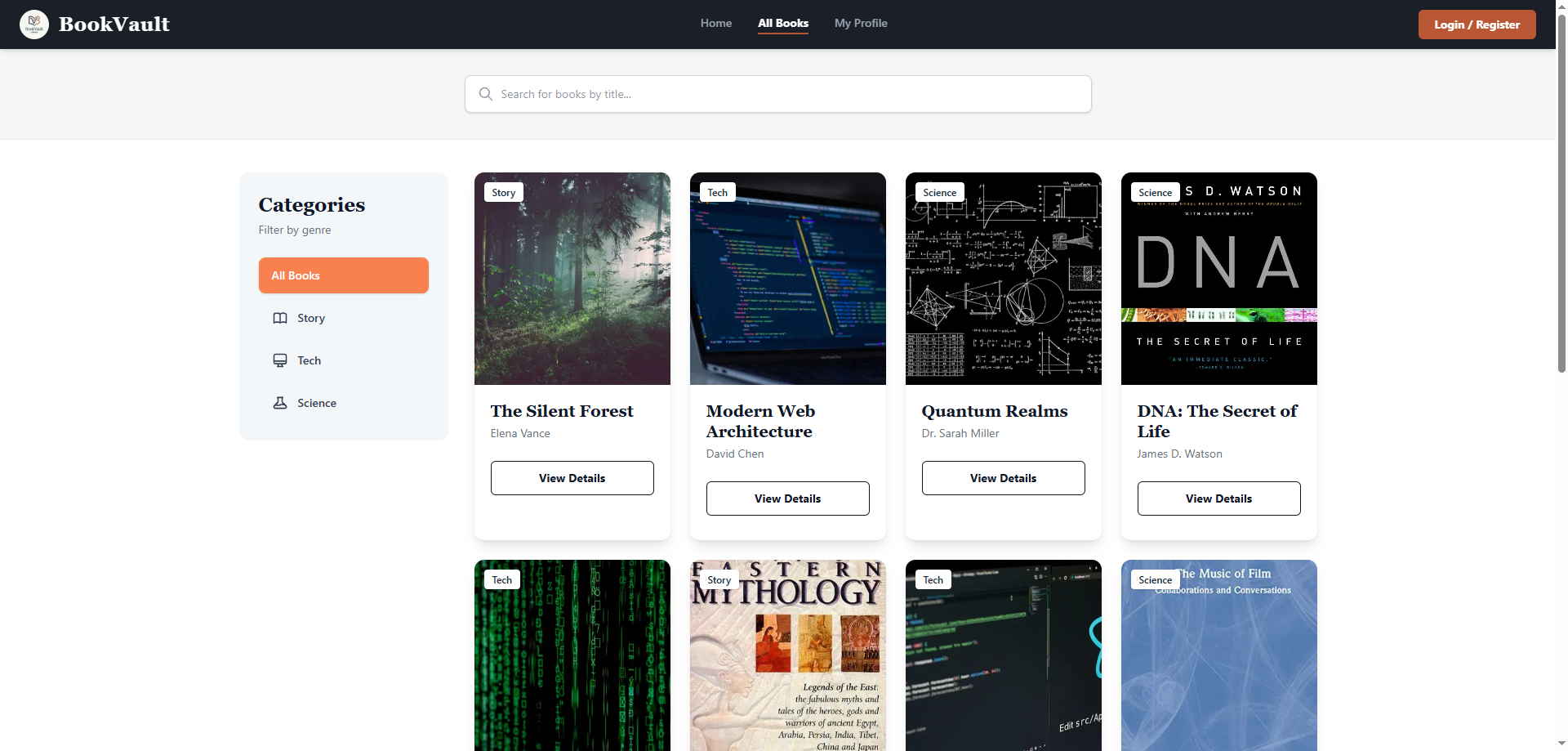This screenshot has width=1568, height=751.
Task: Filter books by Story category
Action: pyautogui.click(x=344, y=318)
